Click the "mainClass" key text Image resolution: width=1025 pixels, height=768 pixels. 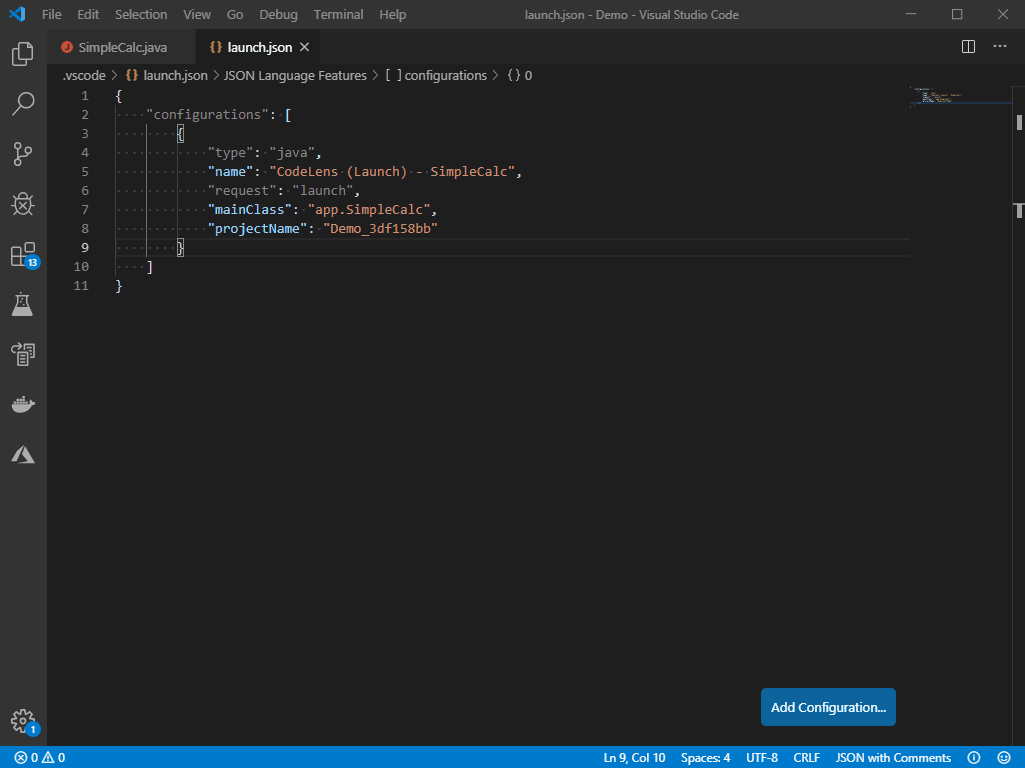(249, 209)
